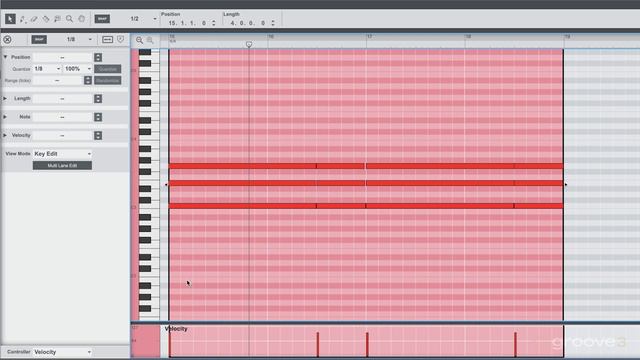
Task: Select the tag-shaped tool beside the eraser
Action: click(46, 19)
